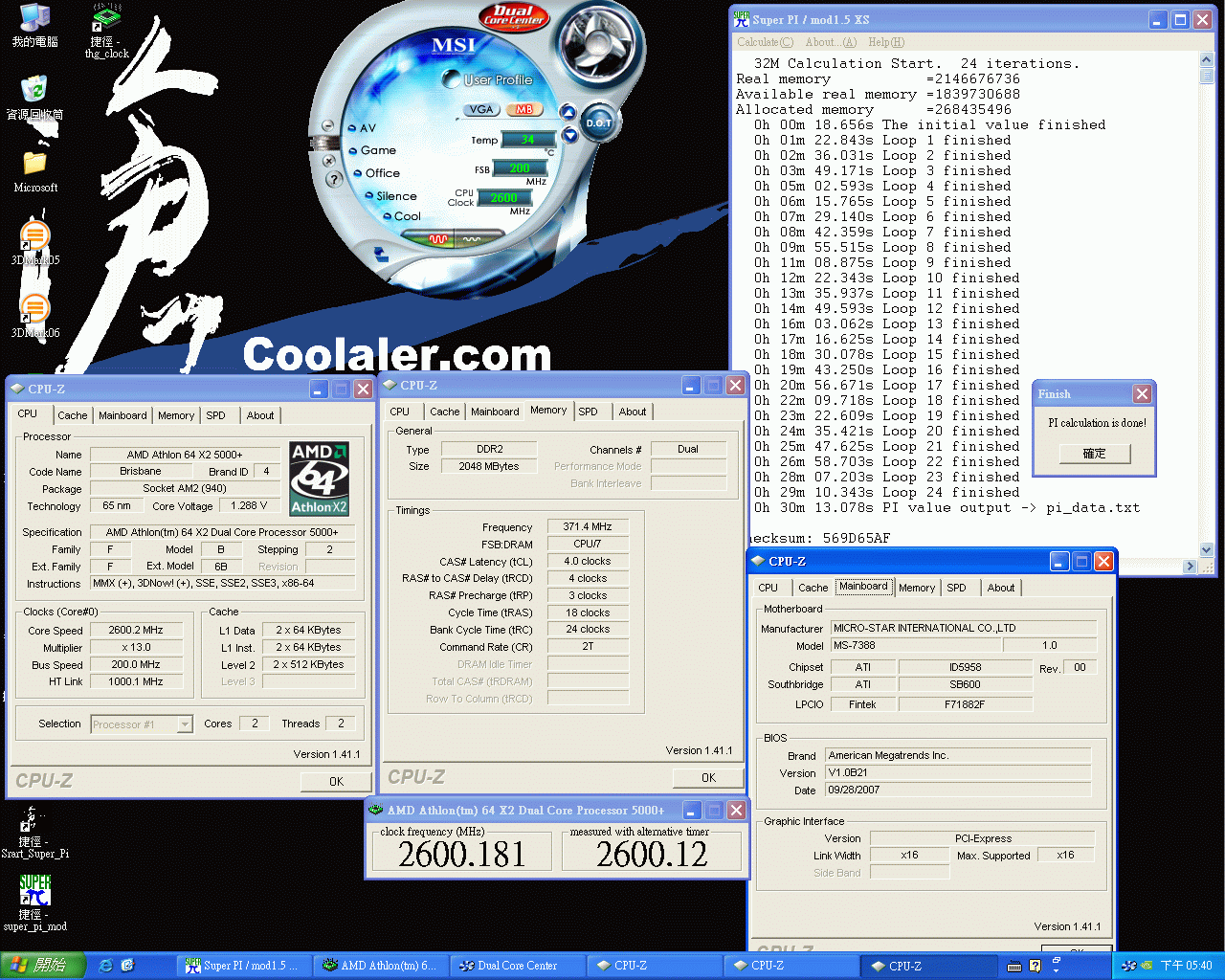Click the keyboard icon in taskbar language bar
Screen dimensions: 1225x980
click(x=1014, y=966)
